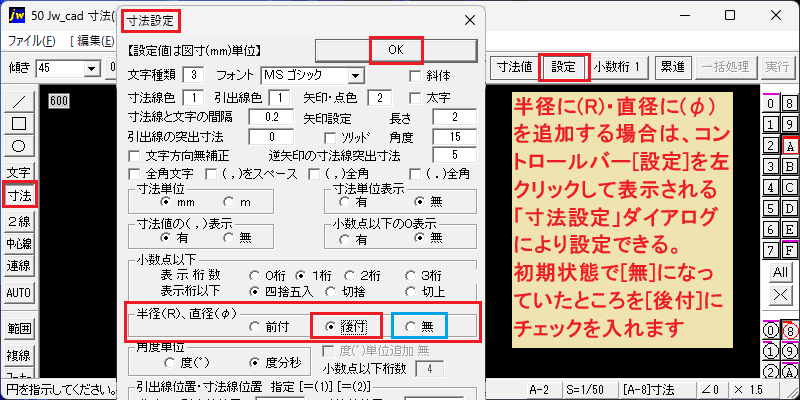Select the 中心線 centerline tool

[19, 243]
